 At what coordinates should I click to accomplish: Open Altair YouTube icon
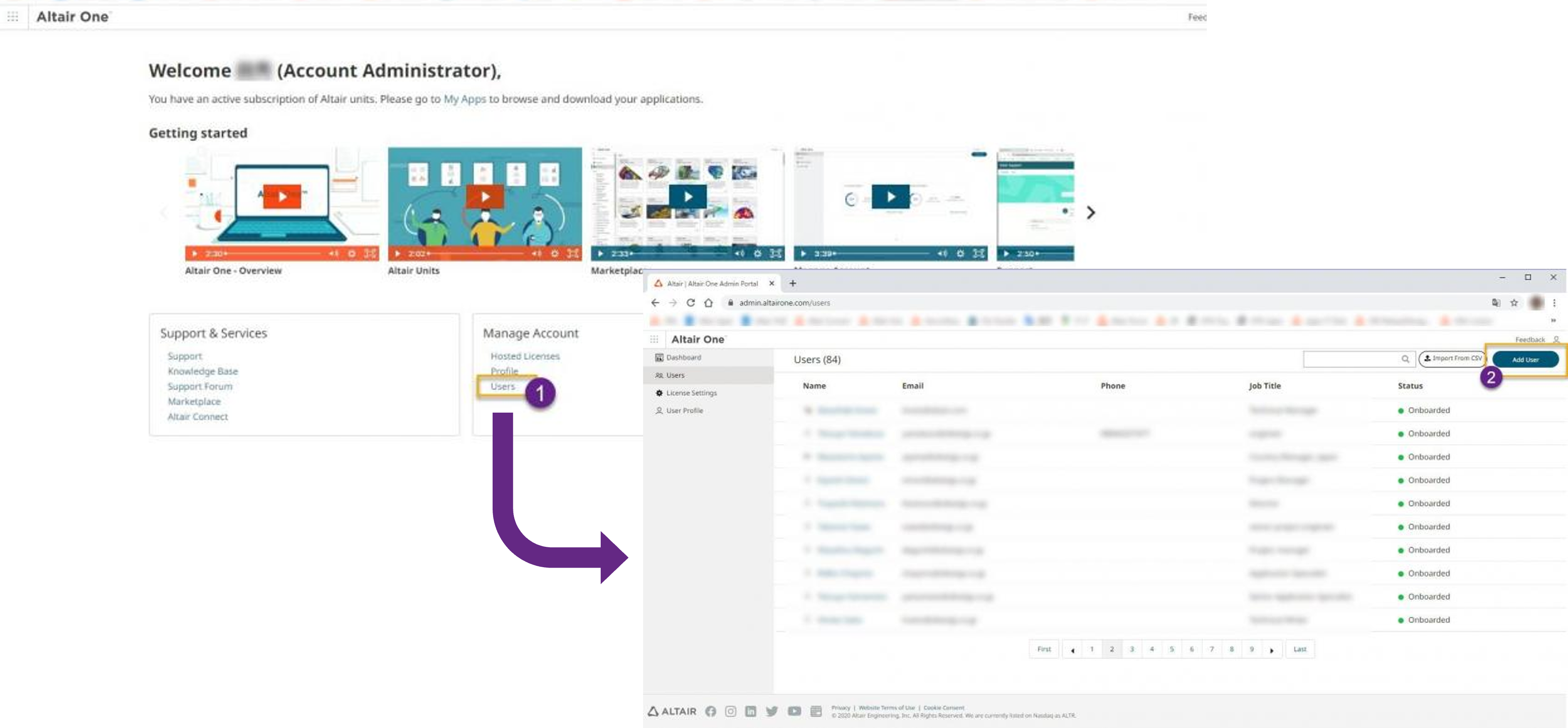[794, 711]
